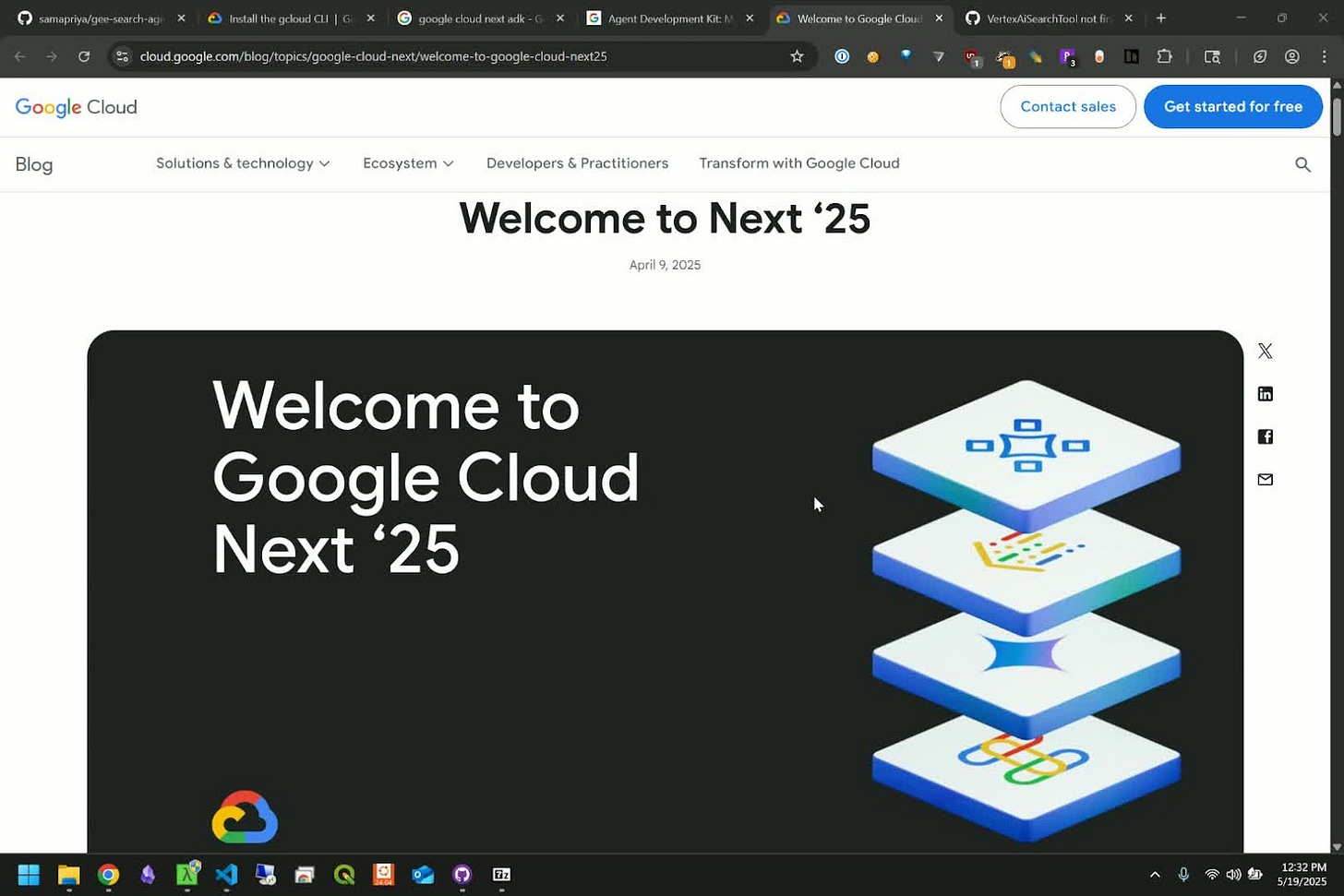The image size is (1344, 896).
Task: Switch to samapriya/gee-search-agent GitHub tab
Action: coord(102,18)
